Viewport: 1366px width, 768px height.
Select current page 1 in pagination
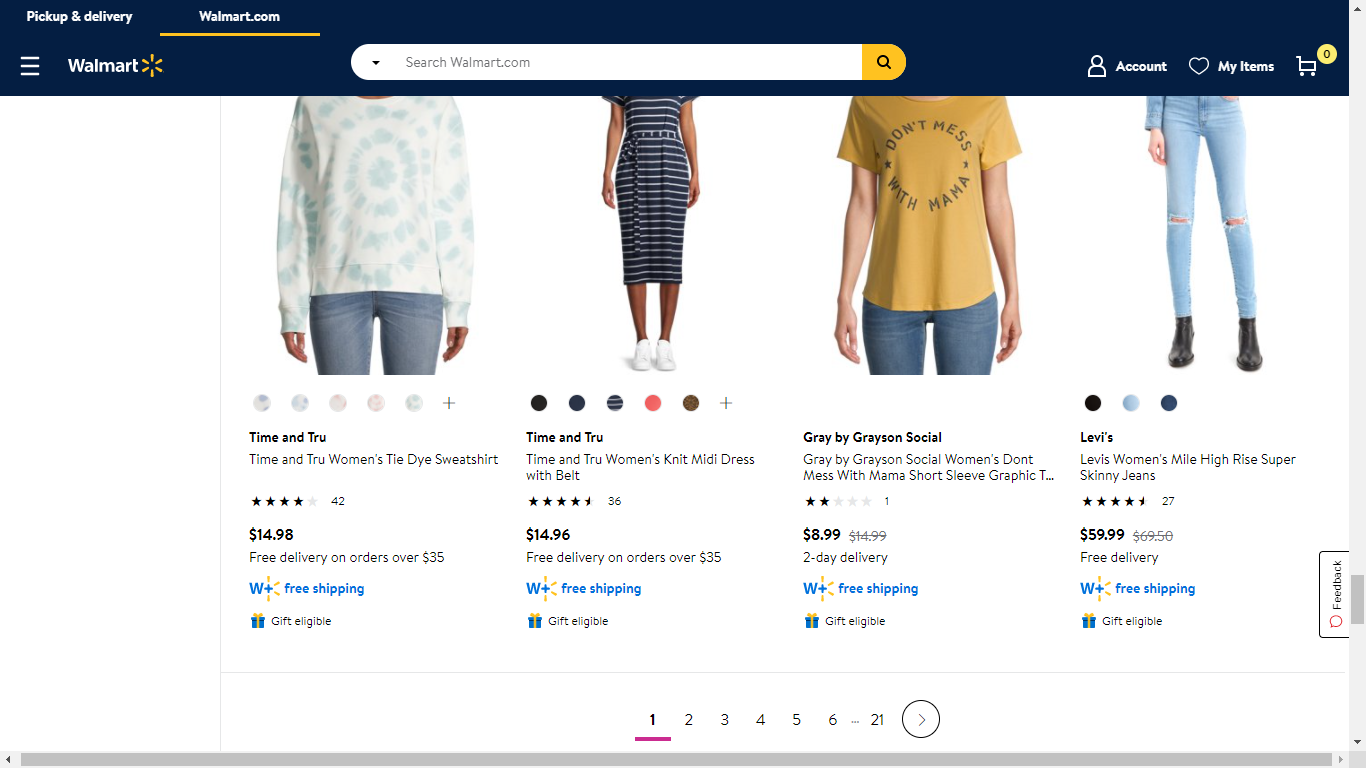click(x=653, y=720)
